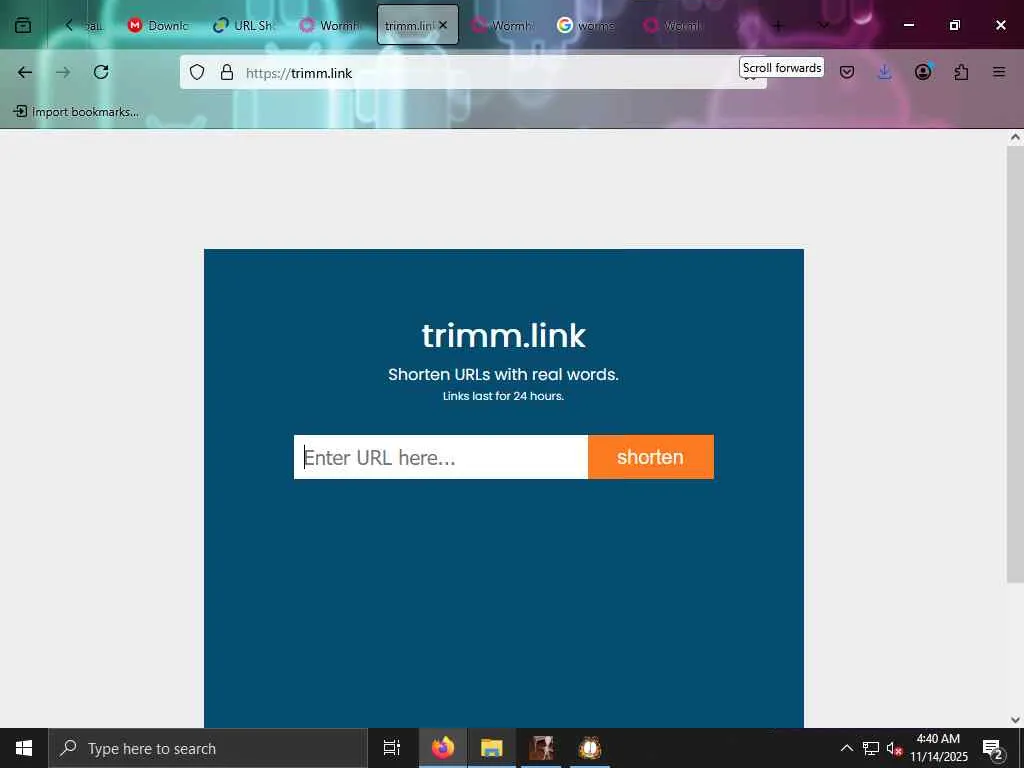Viewport: 1024px width, 768px height.
Task: Switch to the Google worms search tab
Action: click(586, 25)
